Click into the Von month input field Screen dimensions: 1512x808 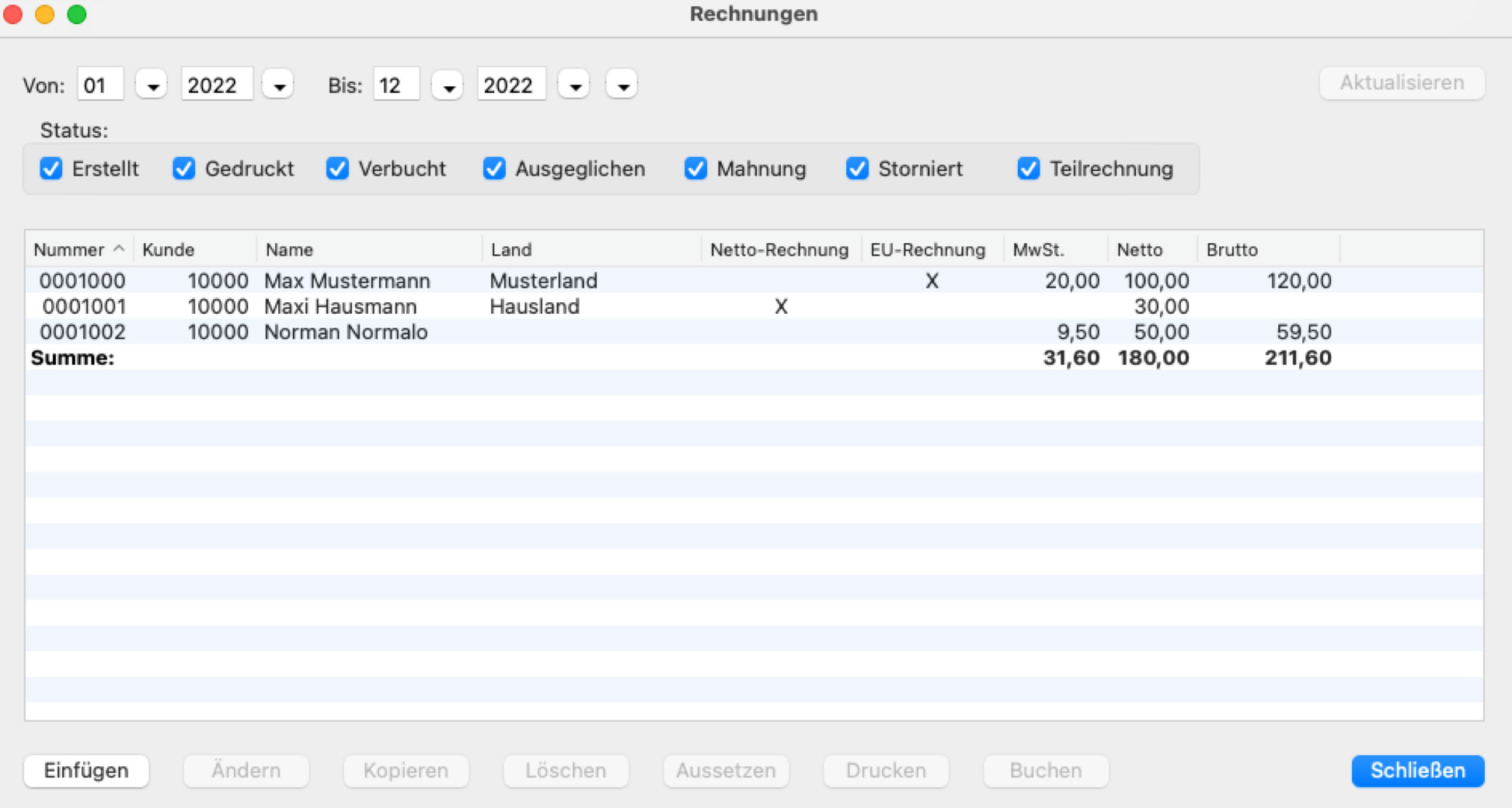[x=100, y=85]
